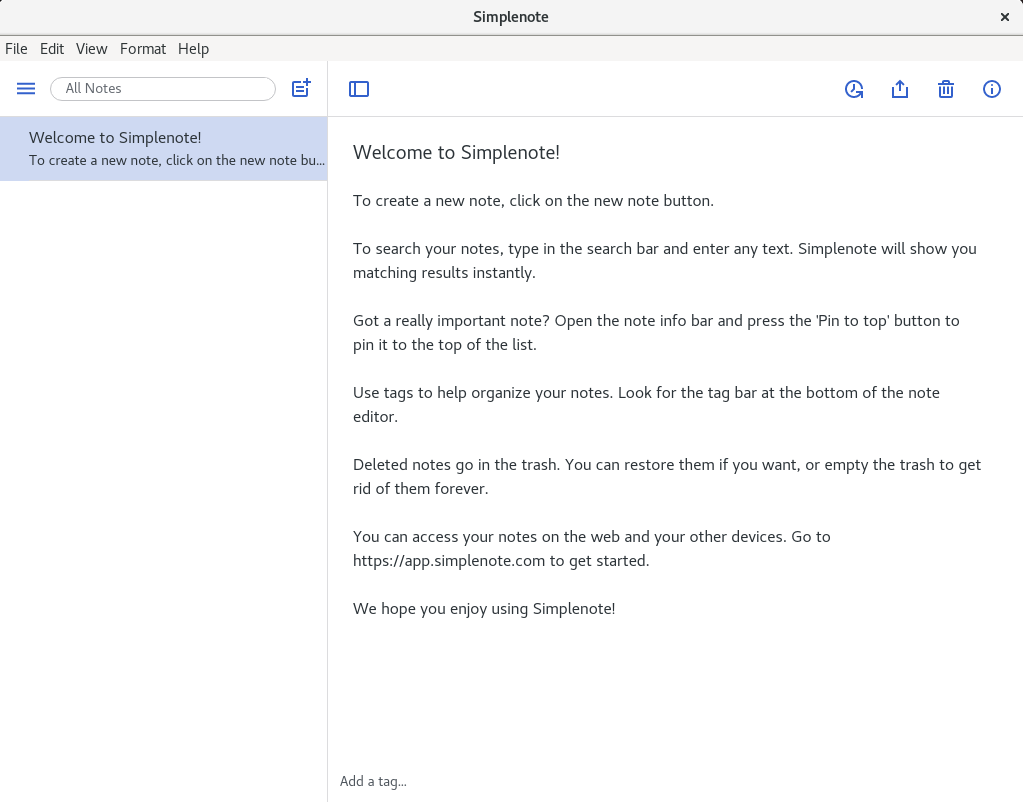Focus the All Notes search field
The image size is (1023, 802).
[x=163, y=89]
